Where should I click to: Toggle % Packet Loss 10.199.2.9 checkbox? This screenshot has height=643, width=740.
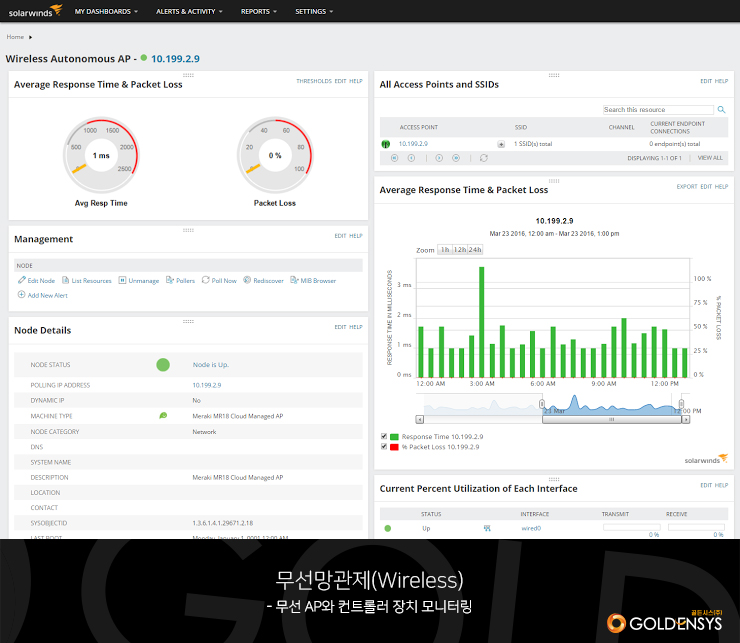[x=384, y=446]
